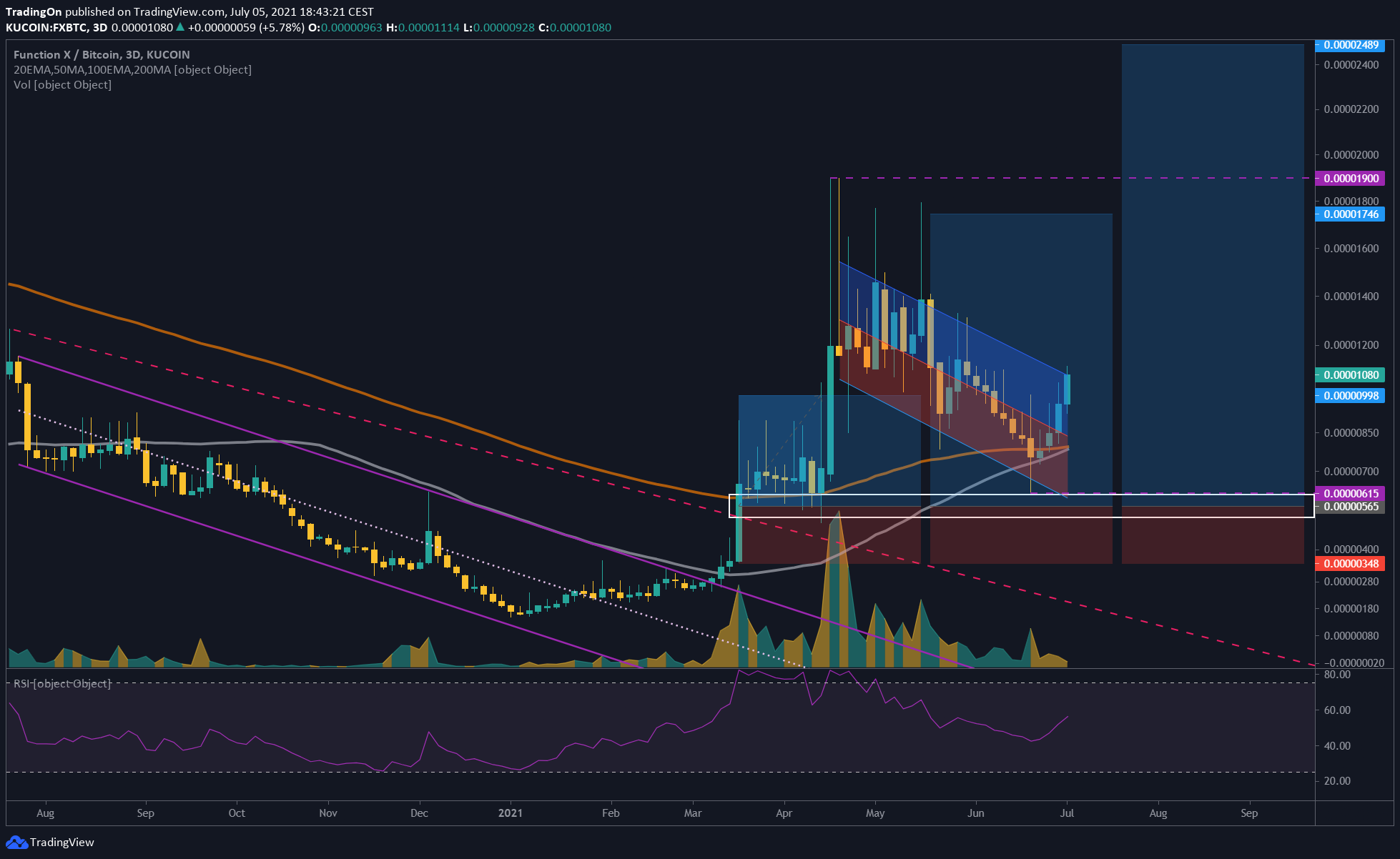Select the red 0.00000348 stop price label
Image resolution: width=1400 pixels, height=859 pixels.
[1350, 564]
